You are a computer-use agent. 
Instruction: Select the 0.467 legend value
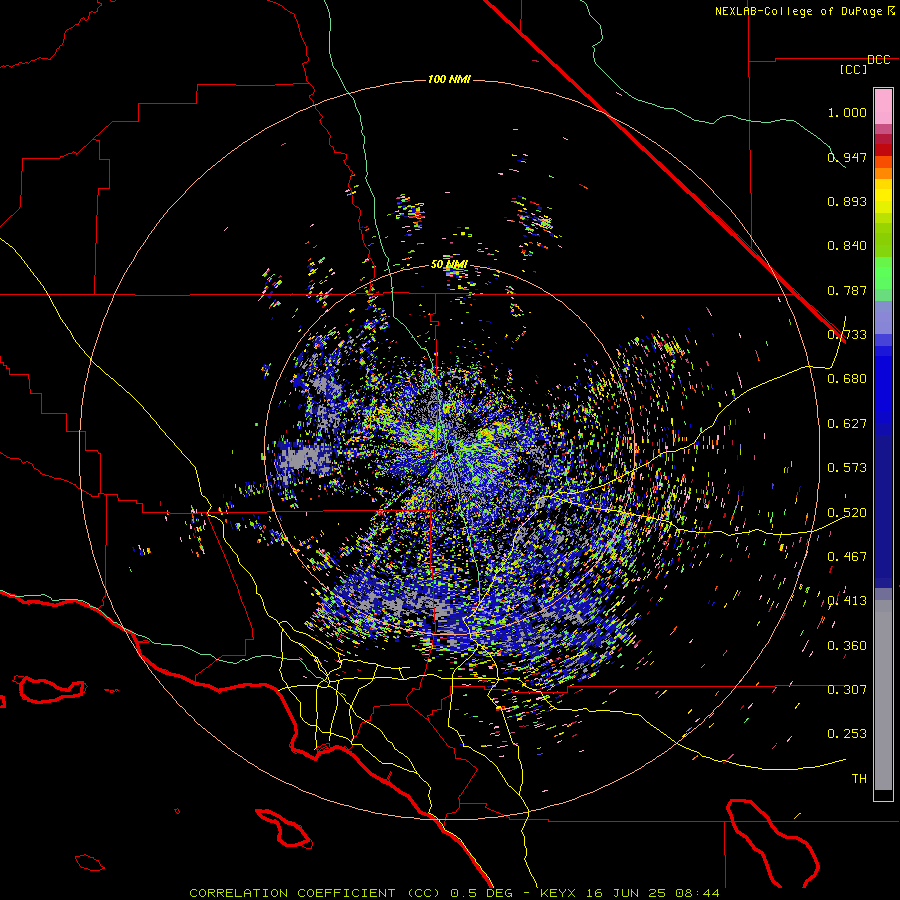[847, 557]
